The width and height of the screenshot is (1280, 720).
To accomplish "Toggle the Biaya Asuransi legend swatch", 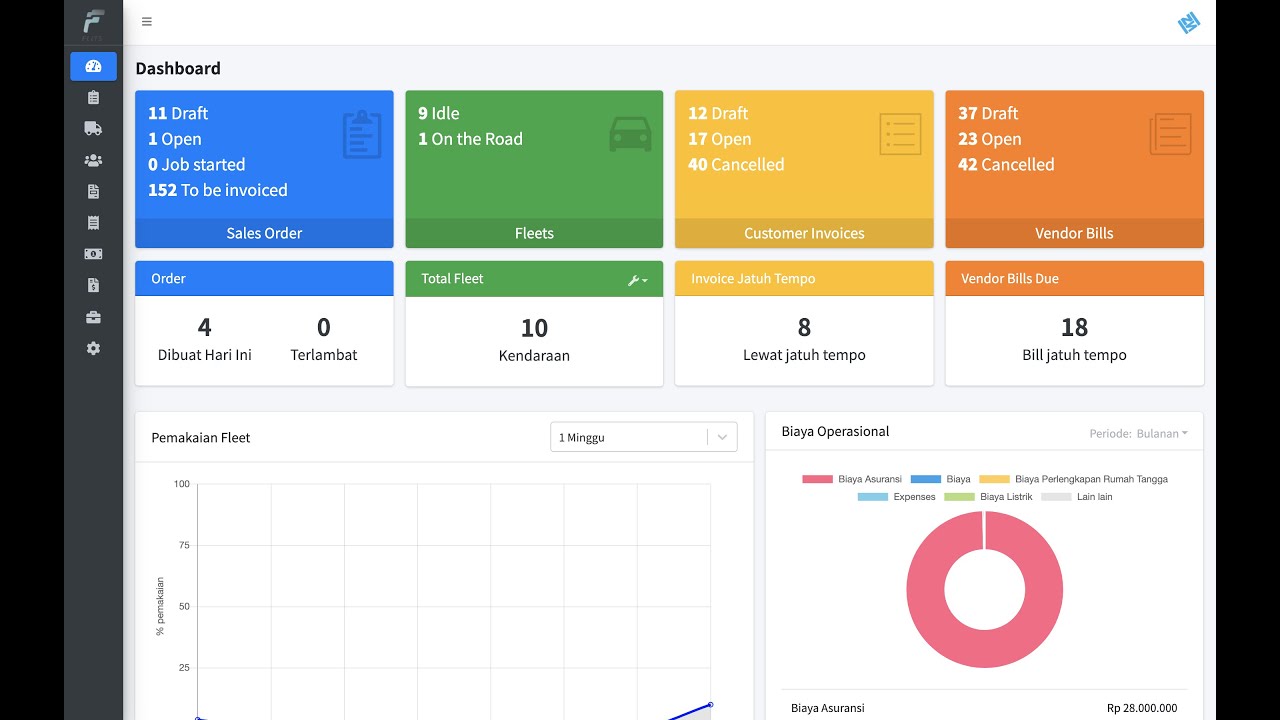I will click(817, 479).
